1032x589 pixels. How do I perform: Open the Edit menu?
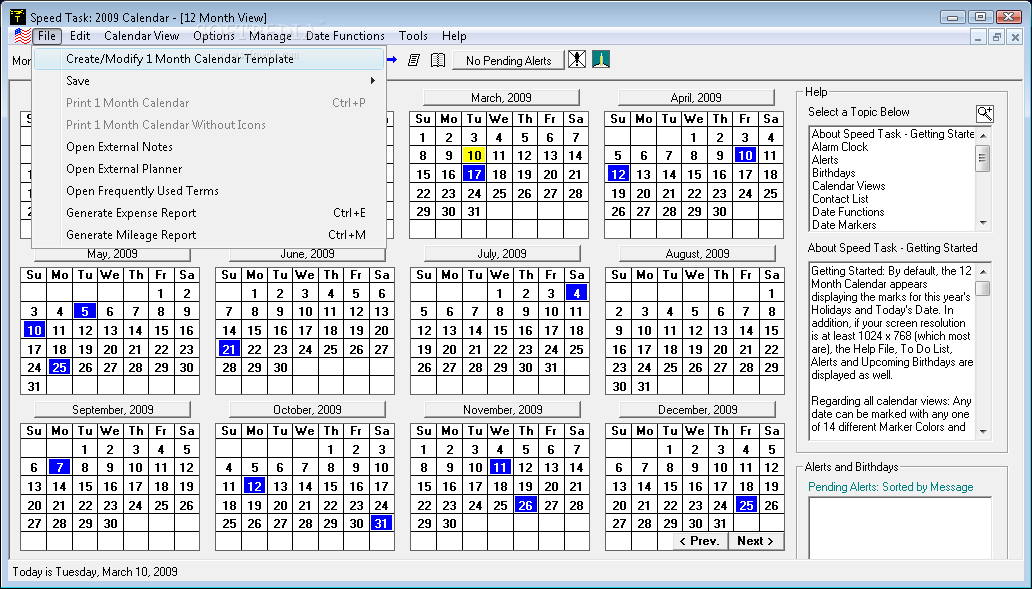(x=80, y=36)
